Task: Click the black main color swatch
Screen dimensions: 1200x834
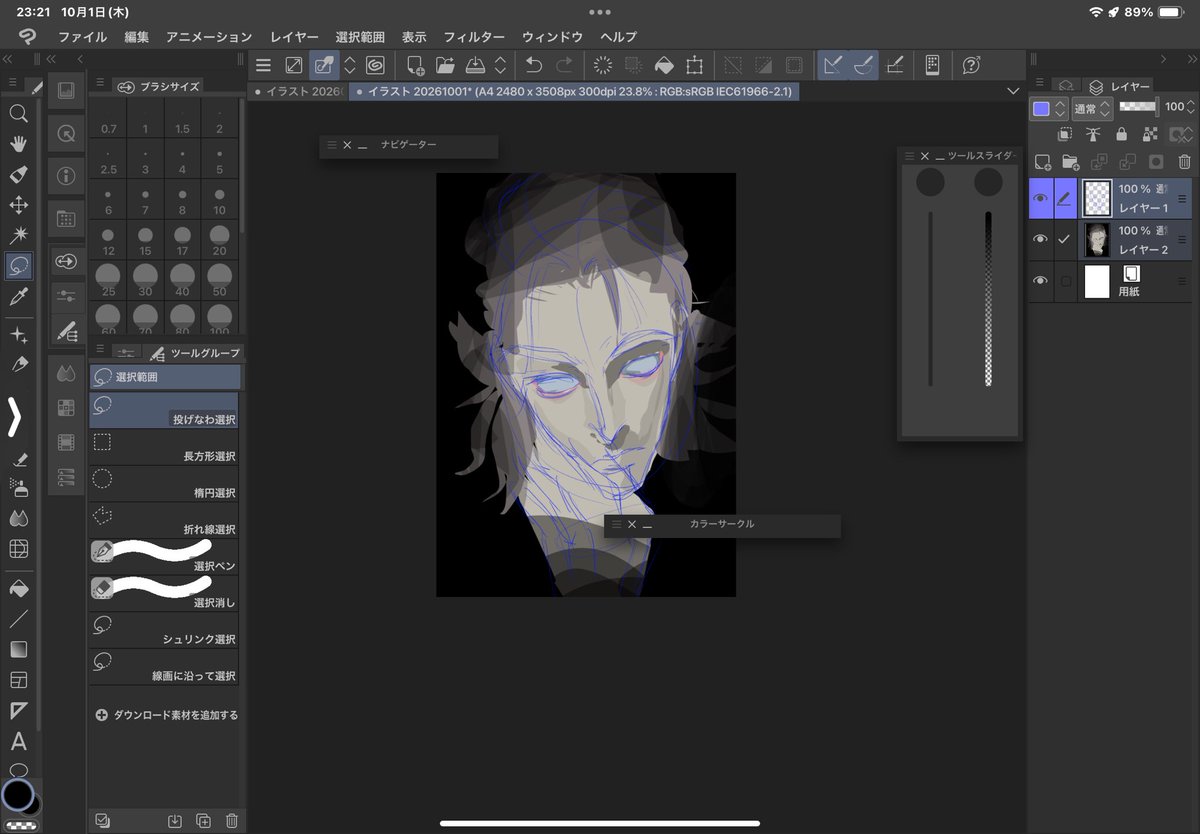Action: pos(18,795)
